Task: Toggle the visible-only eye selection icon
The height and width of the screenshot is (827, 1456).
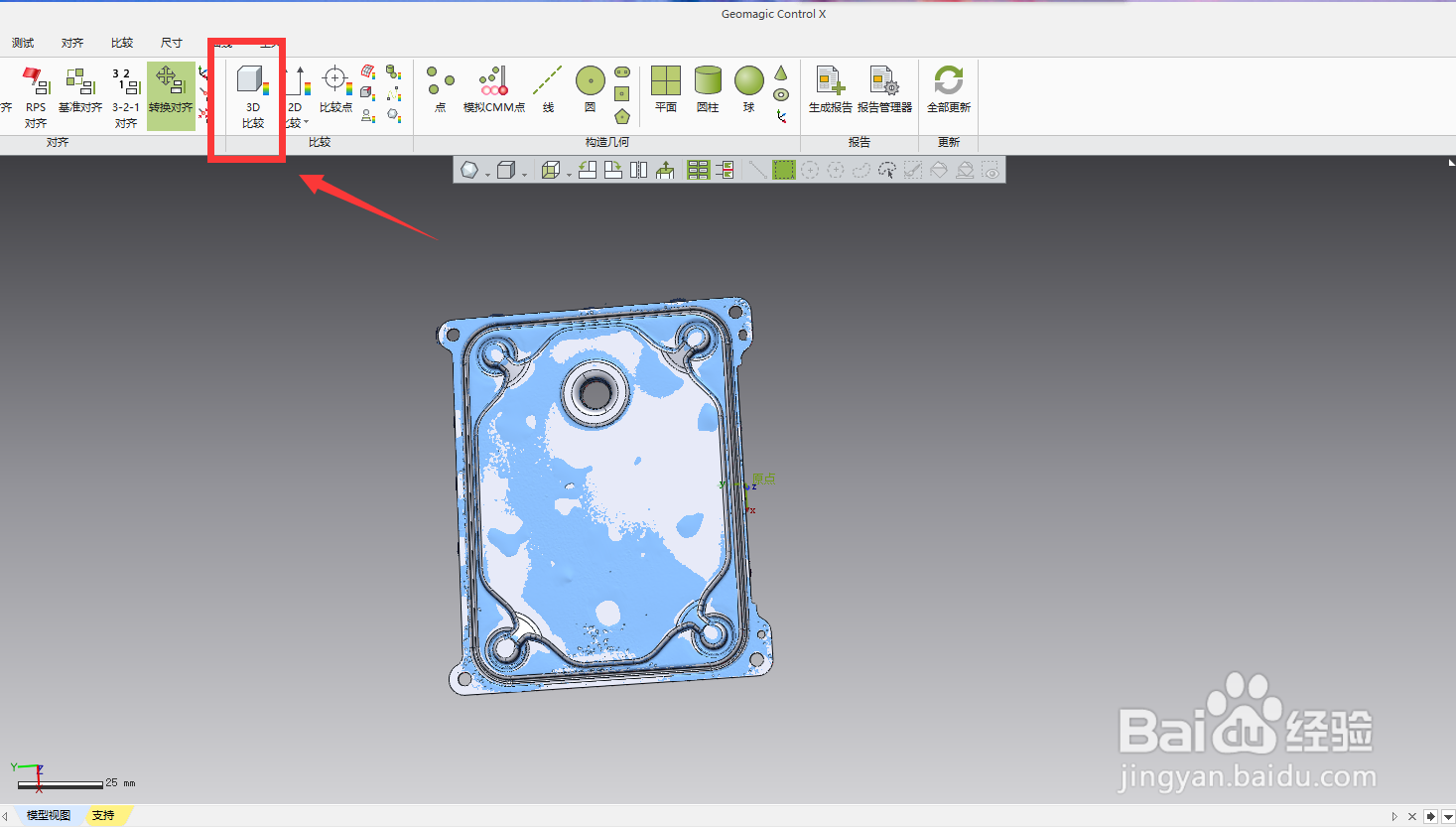Action: coord(991,170)
